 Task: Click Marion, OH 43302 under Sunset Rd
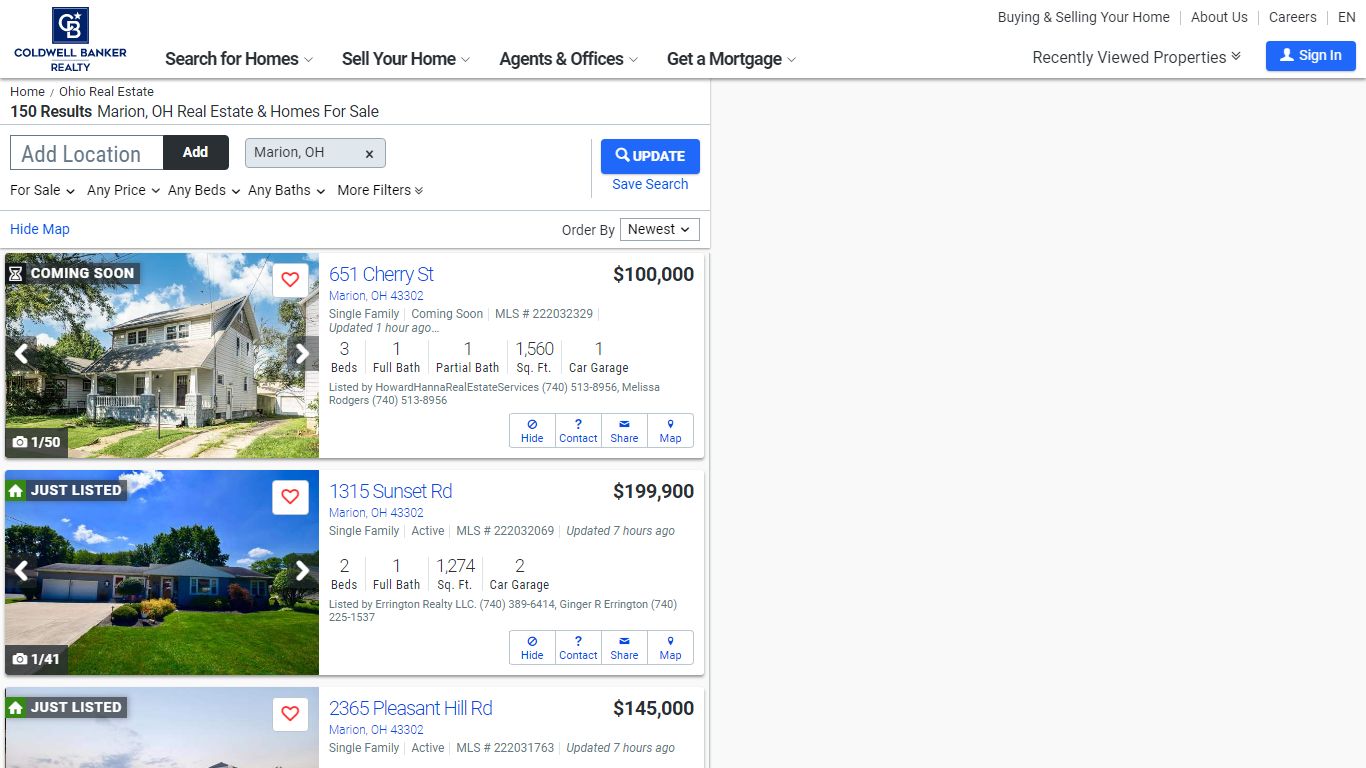376,513
